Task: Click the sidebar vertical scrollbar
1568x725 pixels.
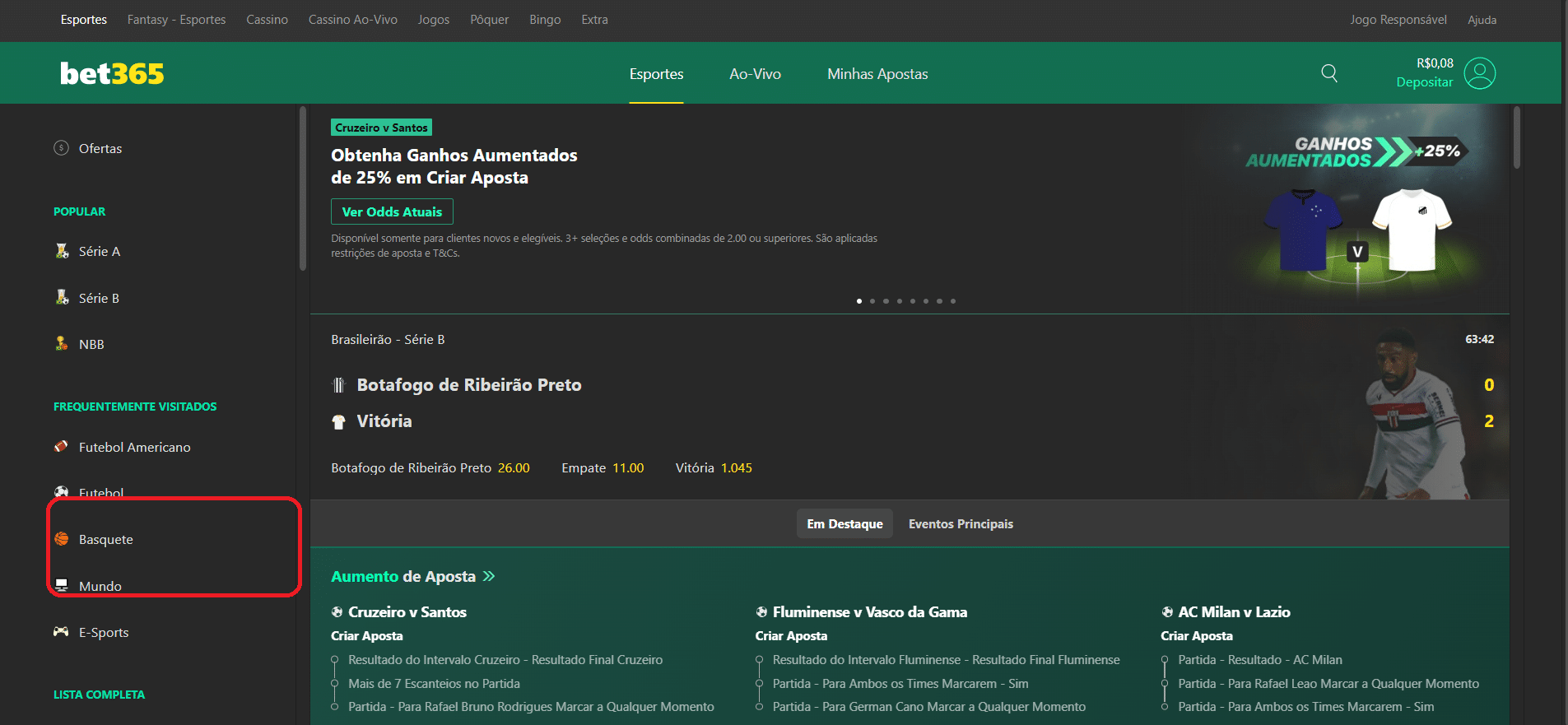Action: click(x=303, y=188)
